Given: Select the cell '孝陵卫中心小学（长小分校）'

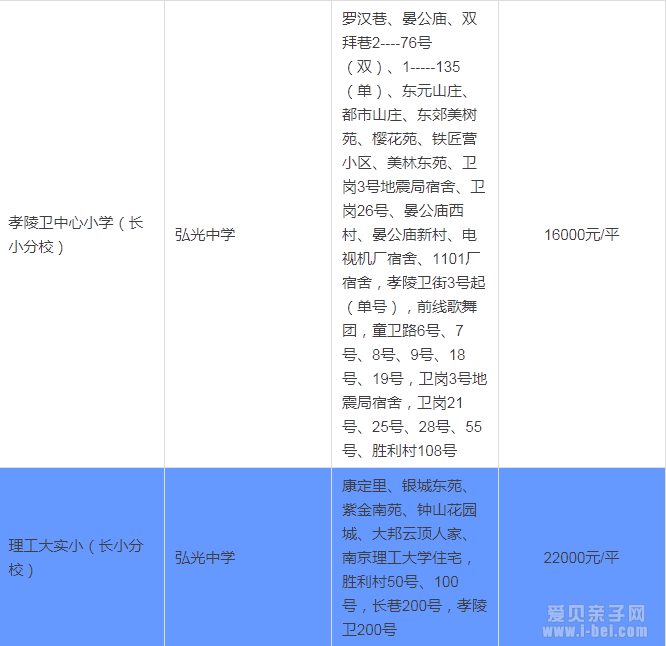Looking at the screenshot, I should pos(82,234).
